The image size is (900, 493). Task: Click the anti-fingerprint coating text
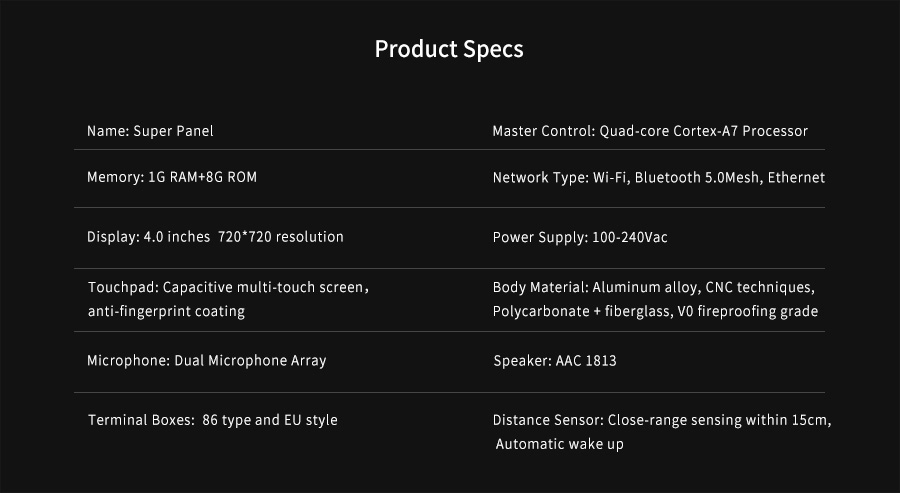[166, 311]
